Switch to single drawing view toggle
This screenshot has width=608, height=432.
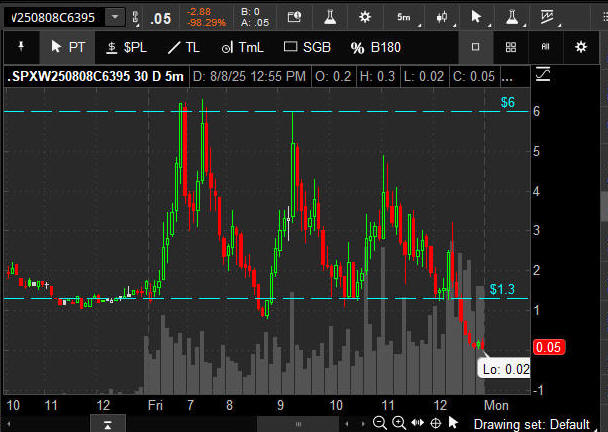click(475, 47)
